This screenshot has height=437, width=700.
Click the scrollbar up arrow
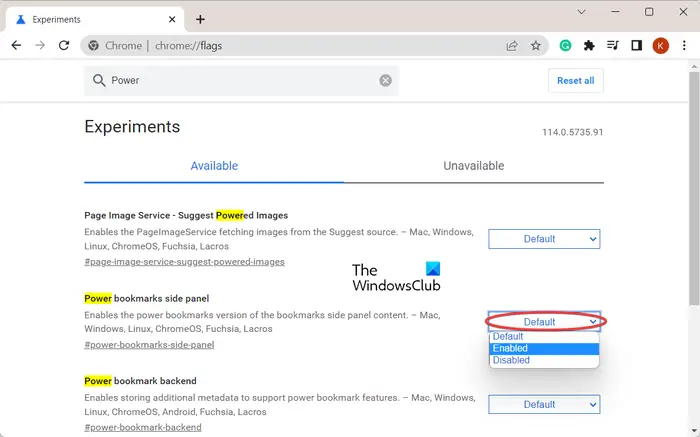[694, 66]
